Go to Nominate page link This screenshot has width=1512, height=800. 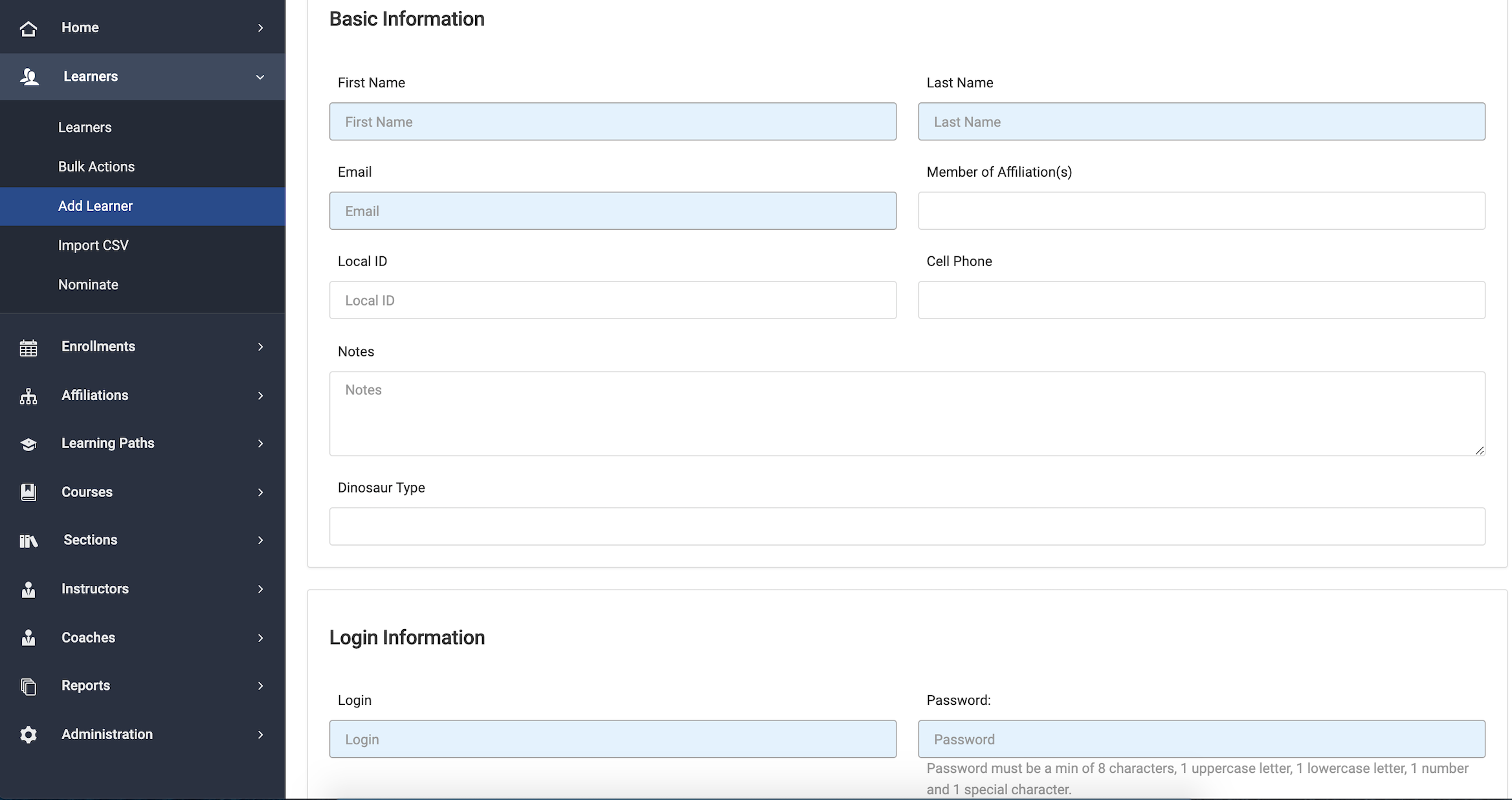tap(88, 285)
